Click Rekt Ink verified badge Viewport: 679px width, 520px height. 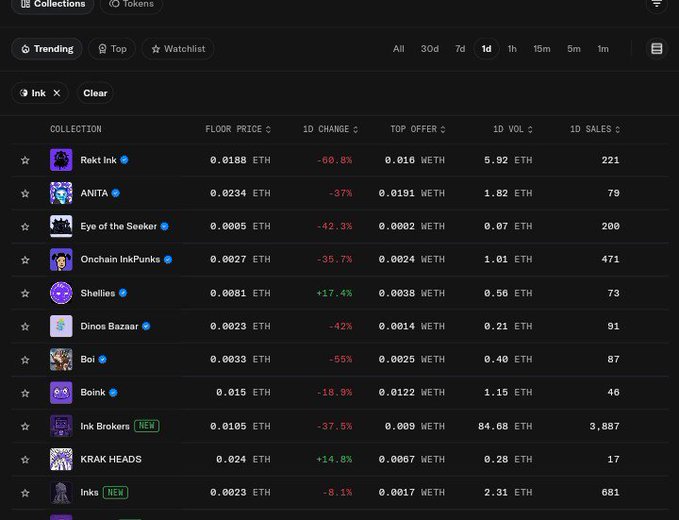tap(124, 160)
